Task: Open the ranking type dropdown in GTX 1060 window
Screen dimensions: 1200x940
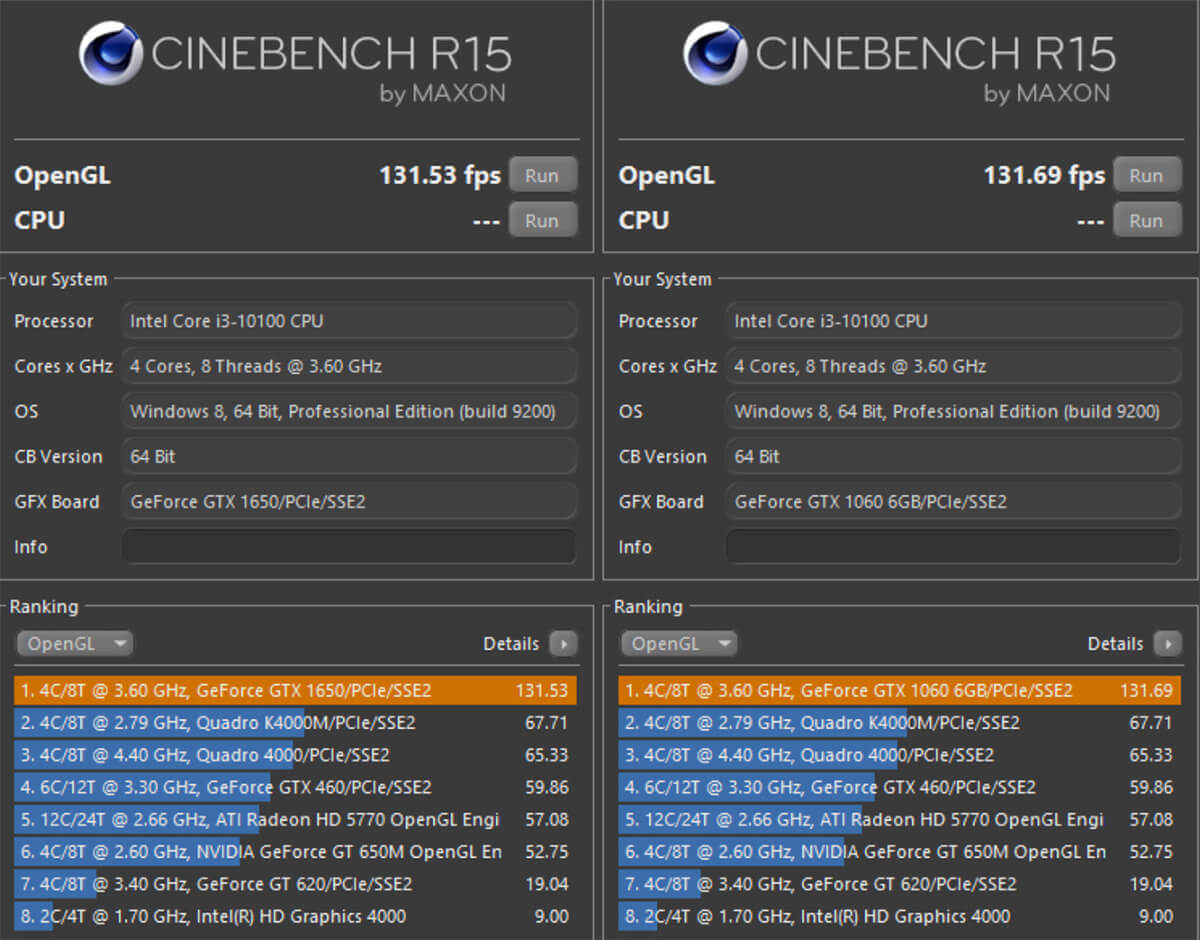Action: click(x=679, y=643)
